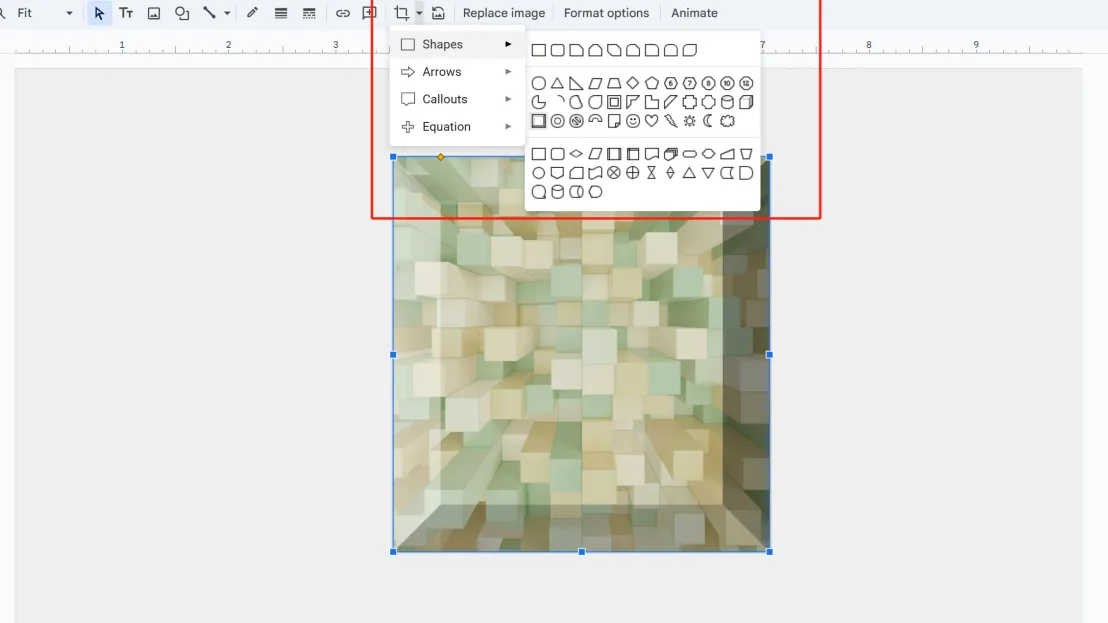This screenshot has width=1108, height=623.
Task: Expand the line tool dropdown arrow
Action: click(227, 13)
